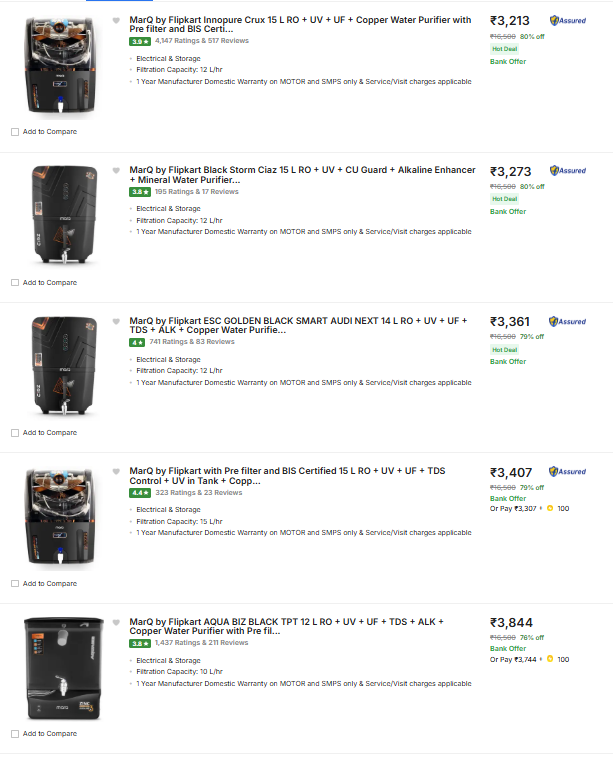613x757 pixels.
Task: Click heart icon beside Black Storm Ciaz purifier
Action: point(116,171)
